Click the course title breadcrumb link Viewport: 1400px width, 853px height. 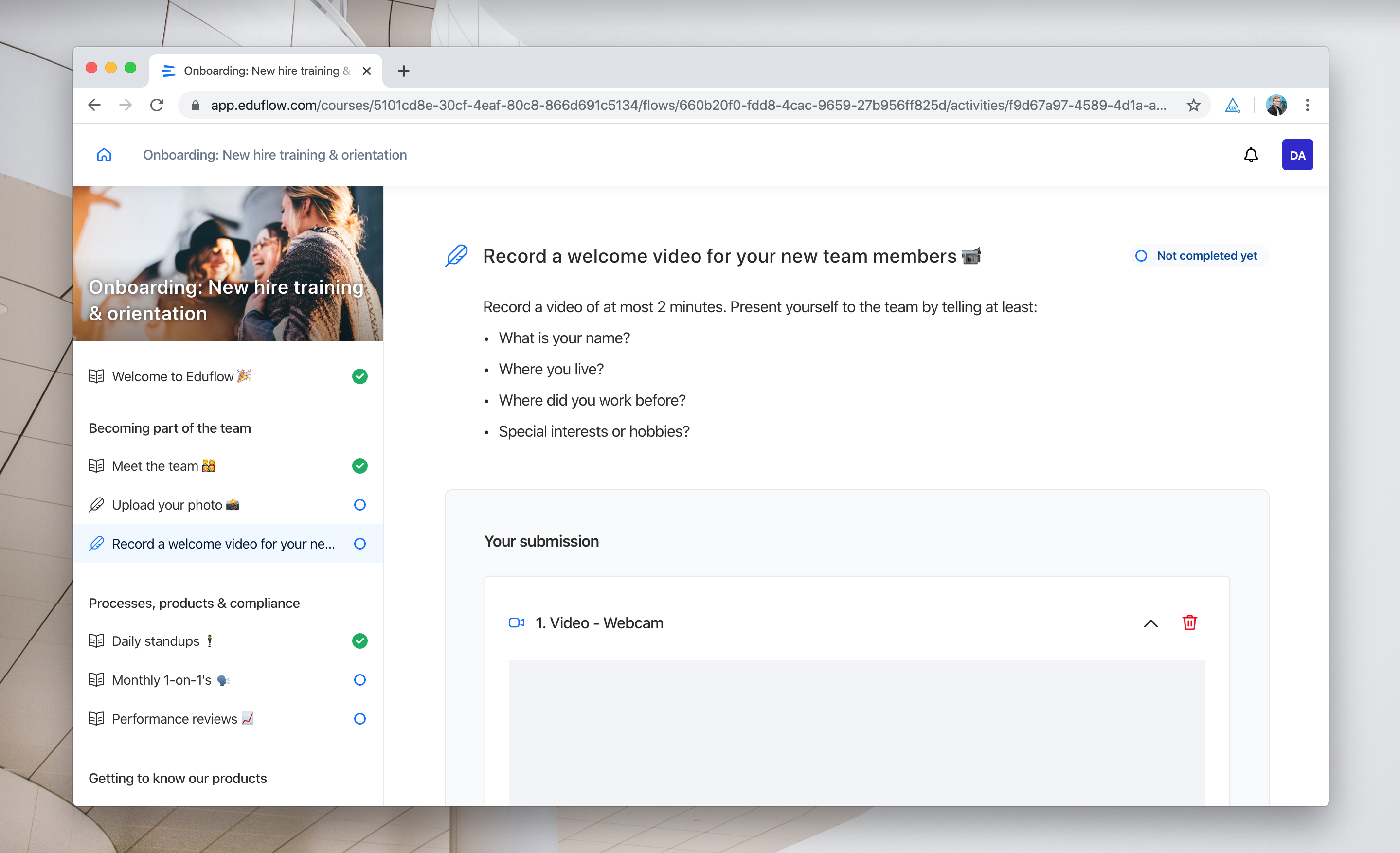click(x=275, y=155)
